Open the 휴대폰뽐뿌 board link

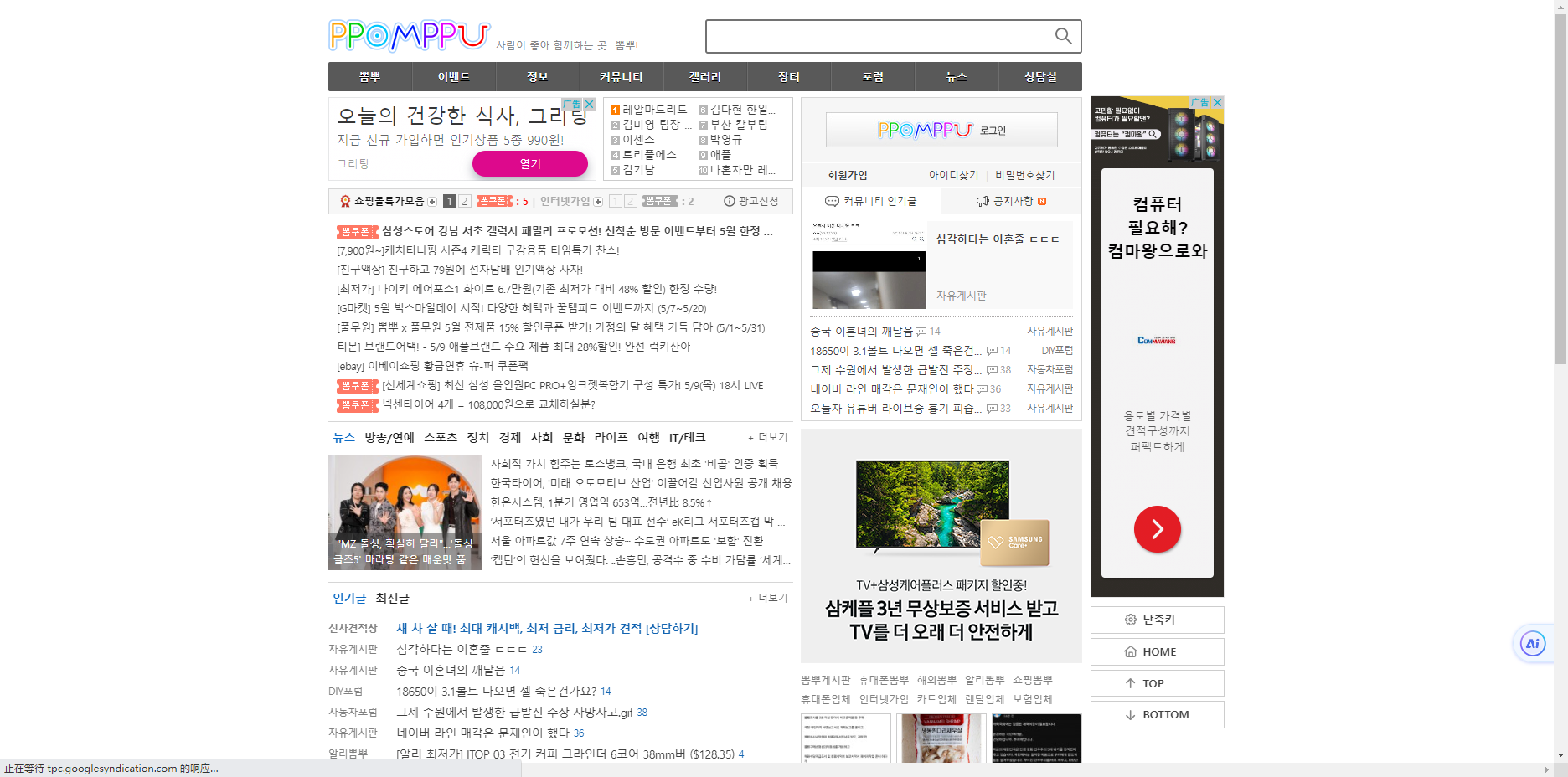(x=884, y=680)
